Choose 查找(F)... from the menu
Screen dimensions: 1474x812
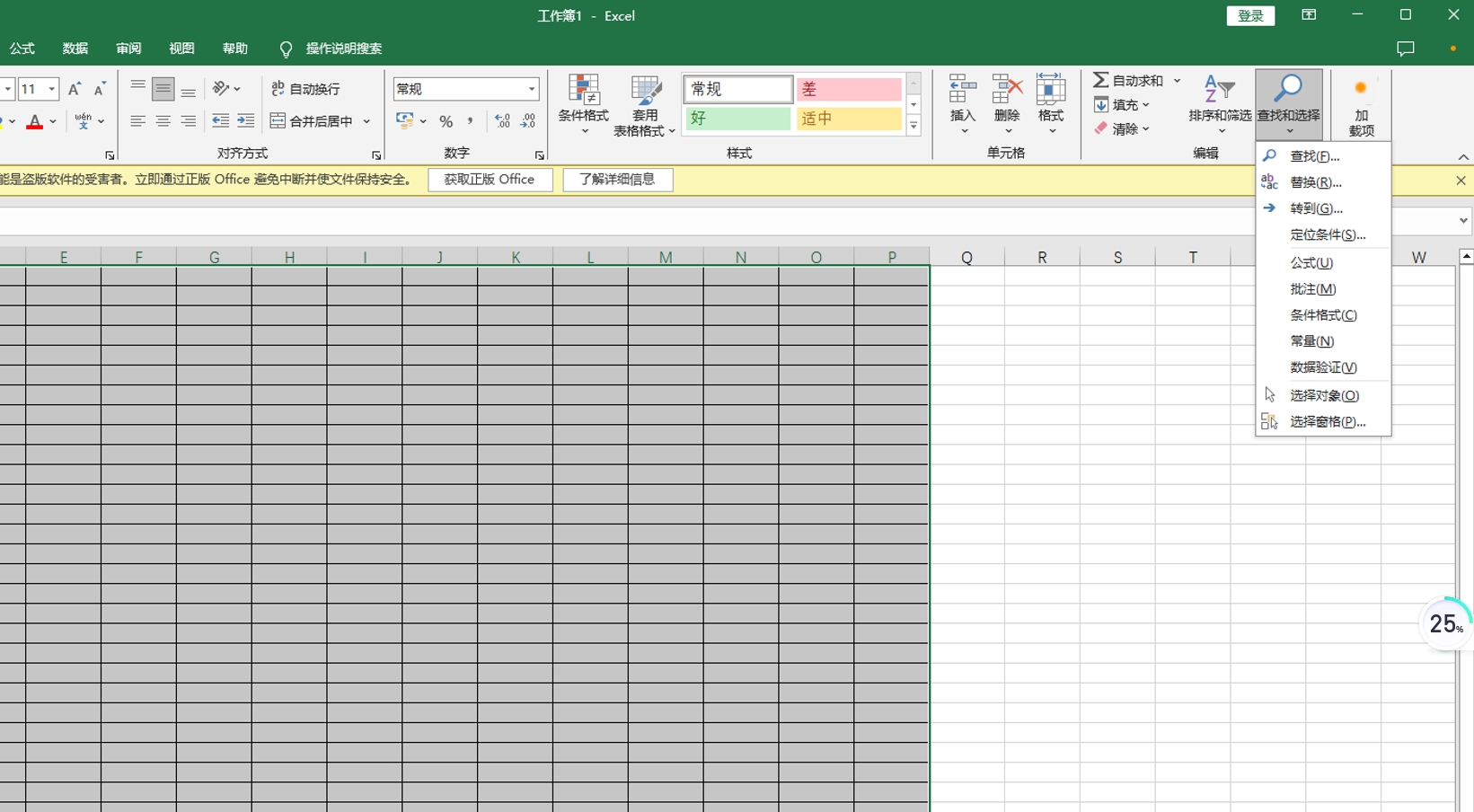pos(1323,156)
